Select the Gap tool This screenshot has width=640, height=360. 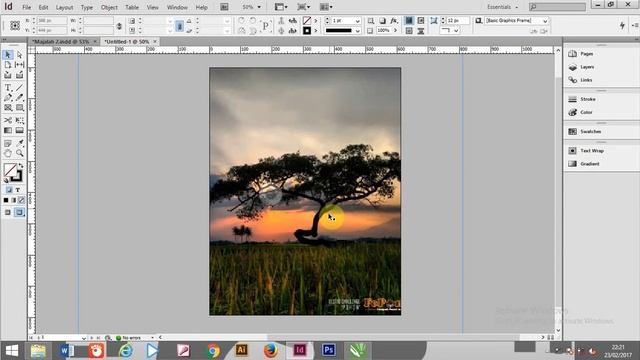pyautogui.click(x=19, y=65)
